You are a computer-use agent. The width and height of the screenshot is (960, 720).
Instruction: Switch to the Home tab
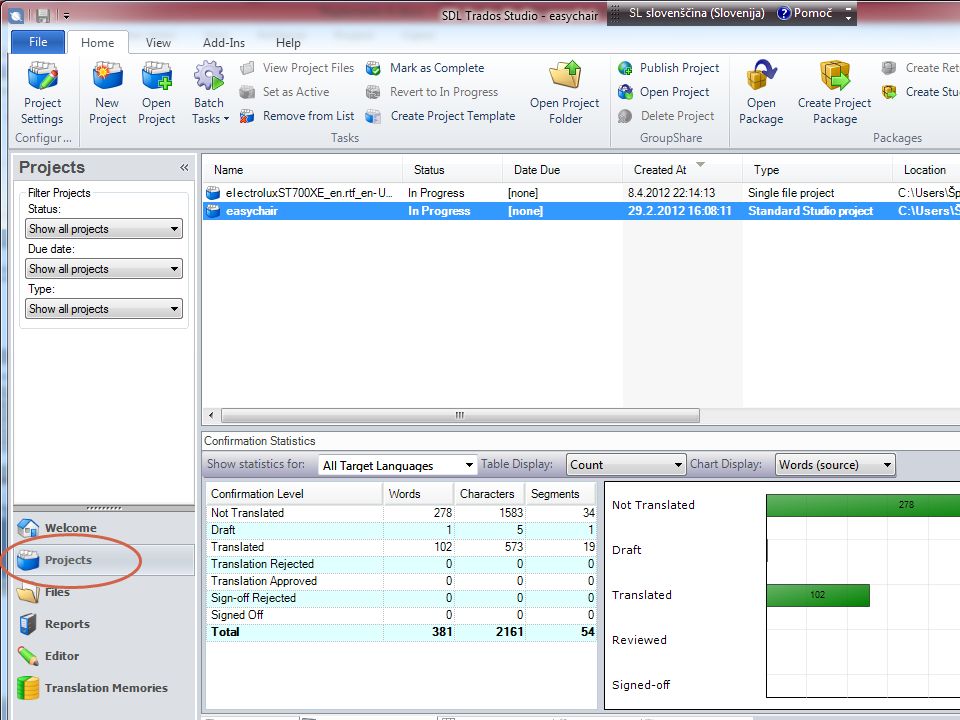pos(97,42)
